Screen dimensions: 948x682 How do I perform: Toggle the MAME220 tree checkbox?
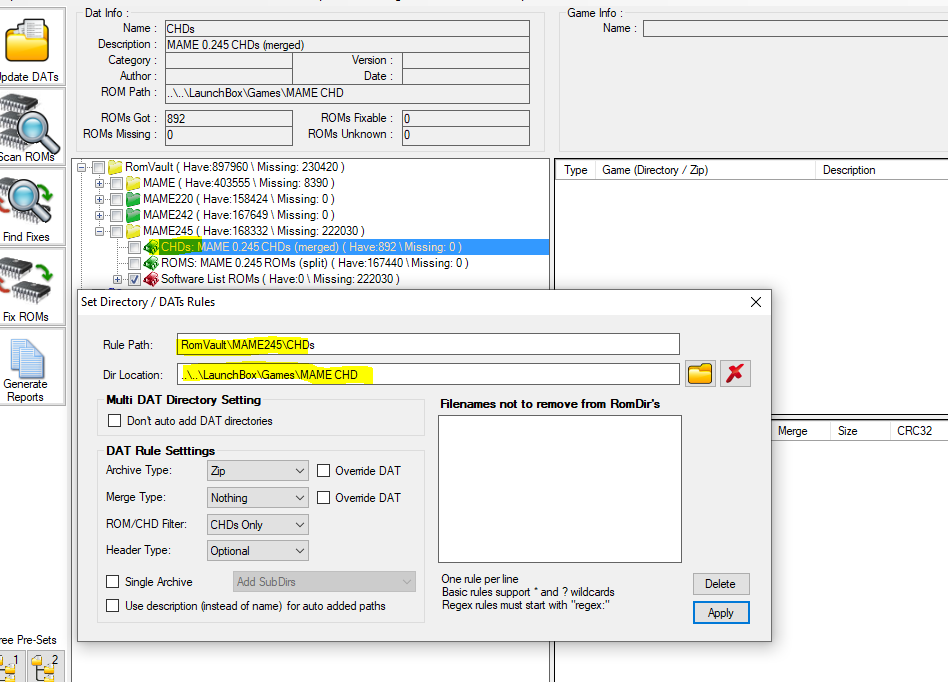click(117, 200)
